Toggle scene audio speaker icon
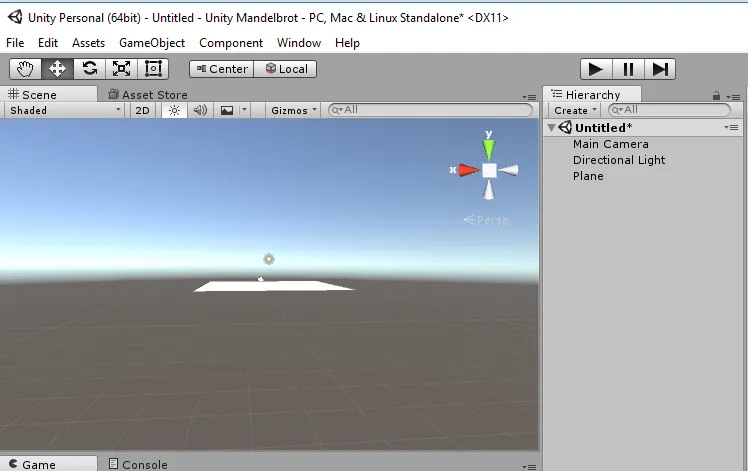Image resolution: width=748 pixels, height=471 pixels. [x=200, y=110]
